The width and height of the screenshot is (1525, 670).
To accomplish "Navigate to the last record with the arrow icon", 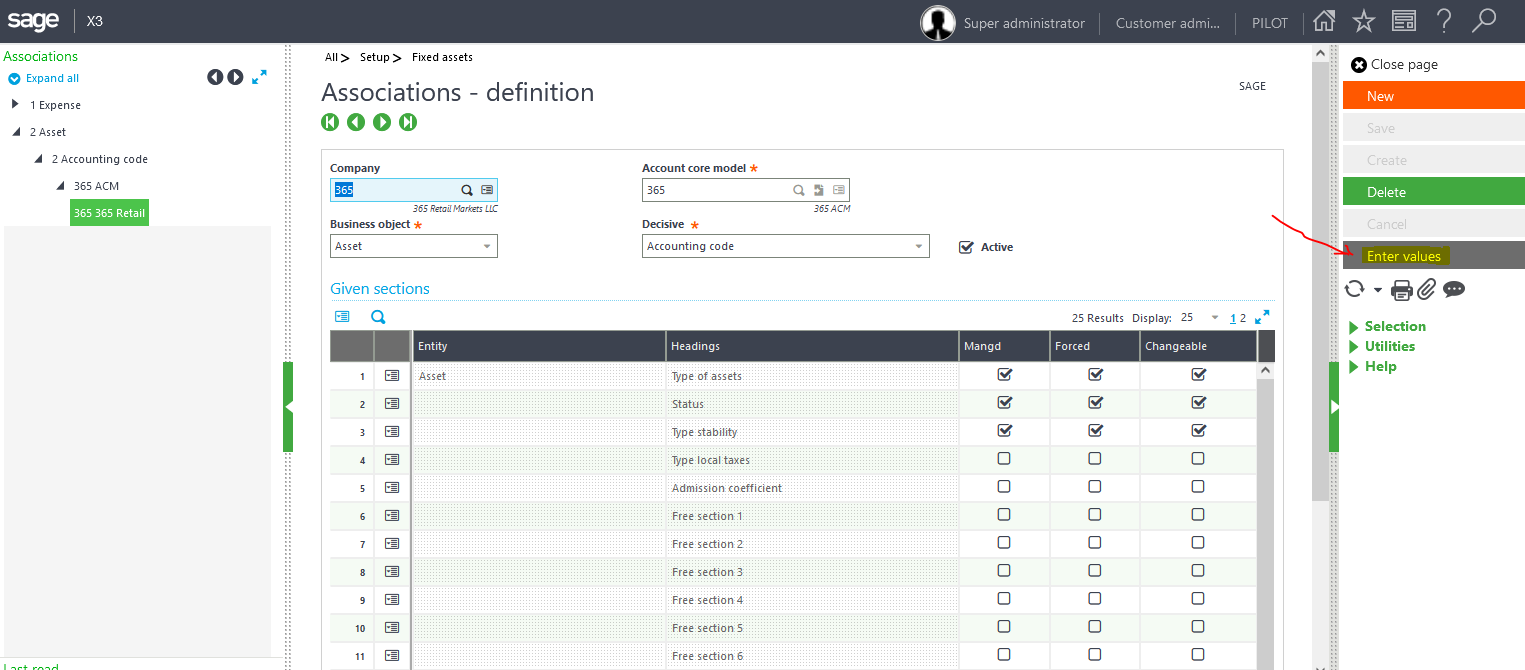I will coord(407,121).
